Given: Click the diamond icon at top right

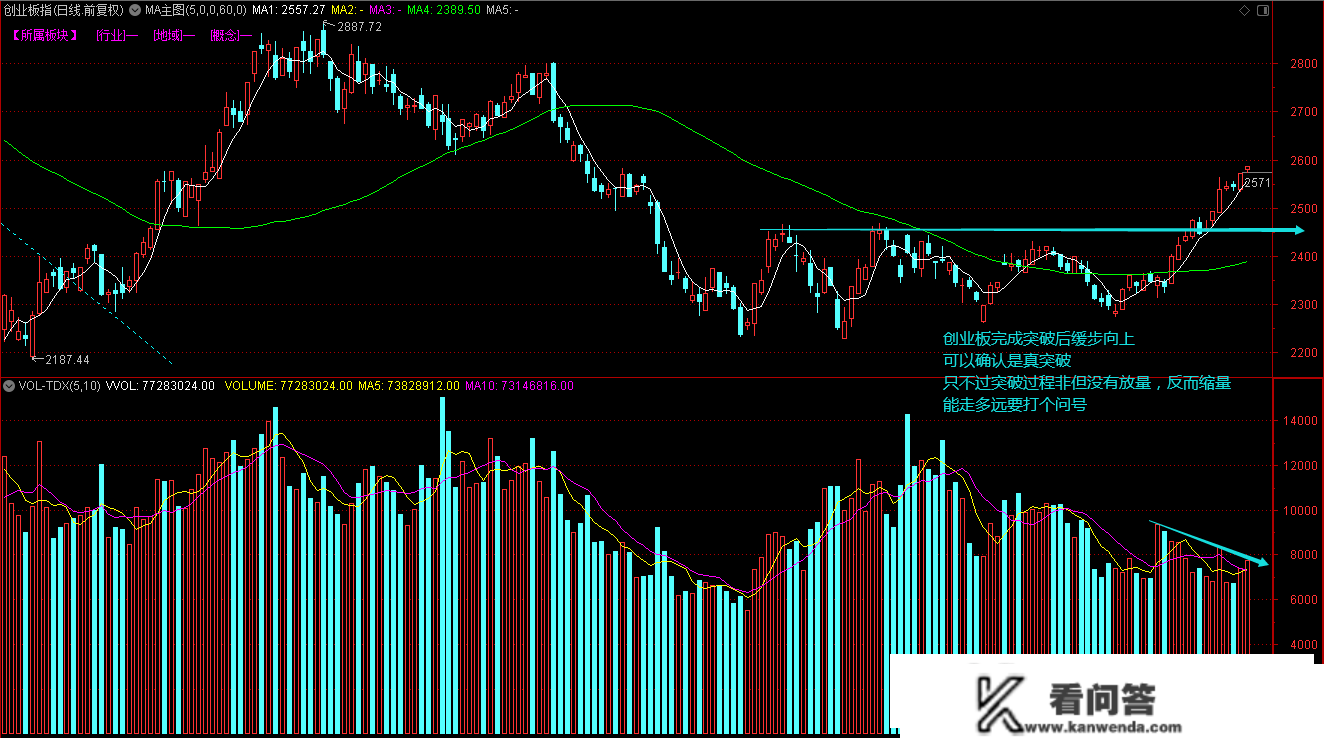Looking at the screenshot, I should (x=1244, y=10).
